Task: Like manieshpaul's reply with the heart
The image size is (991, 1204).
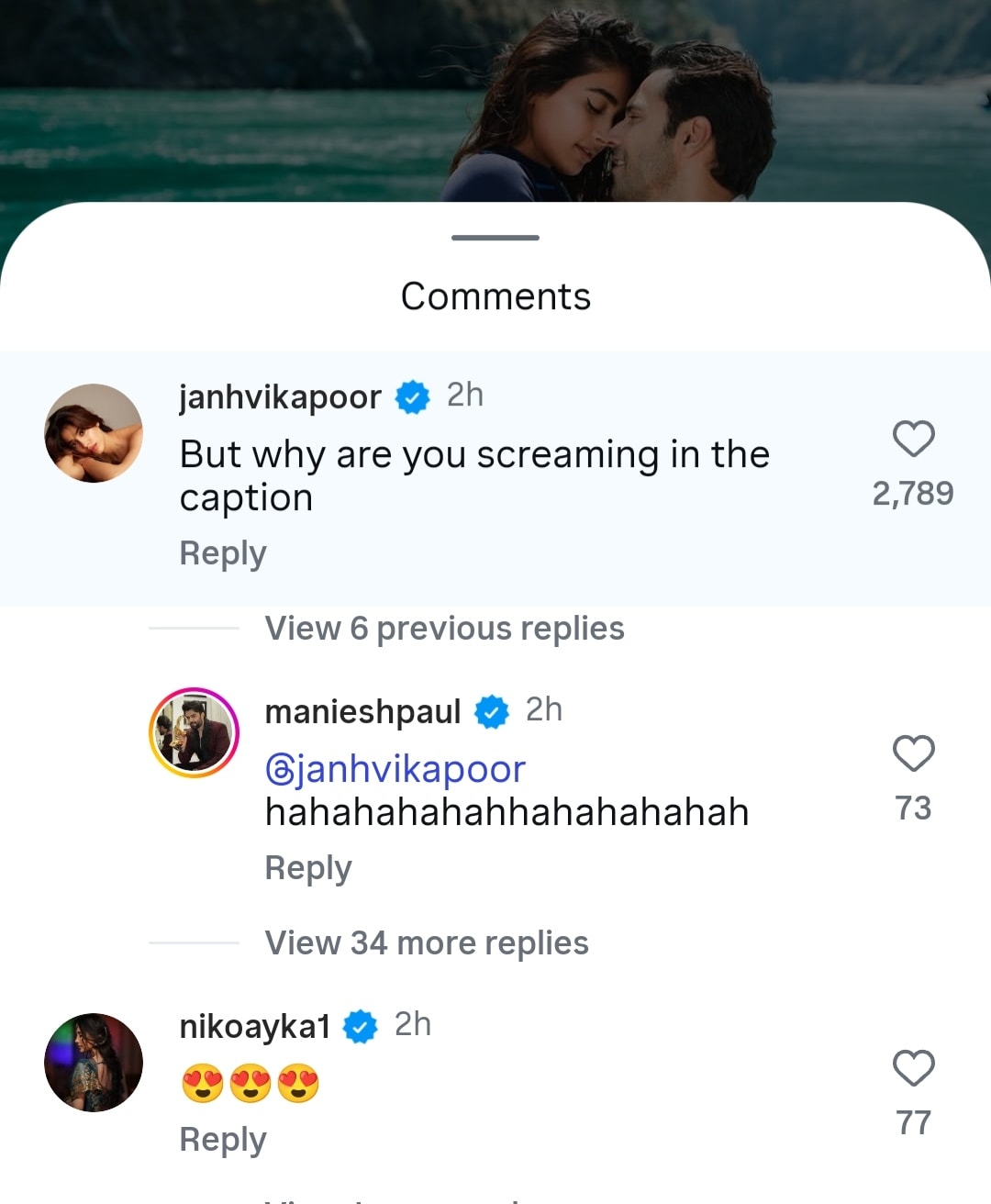Action: 913,753
